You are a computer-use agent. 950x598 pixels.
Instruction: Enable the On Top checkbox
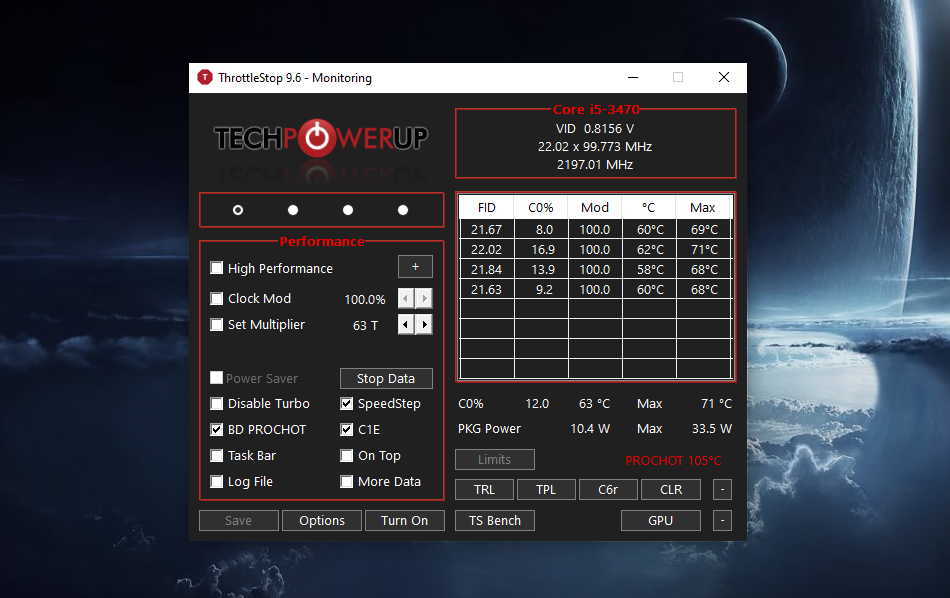coord(347,456)
